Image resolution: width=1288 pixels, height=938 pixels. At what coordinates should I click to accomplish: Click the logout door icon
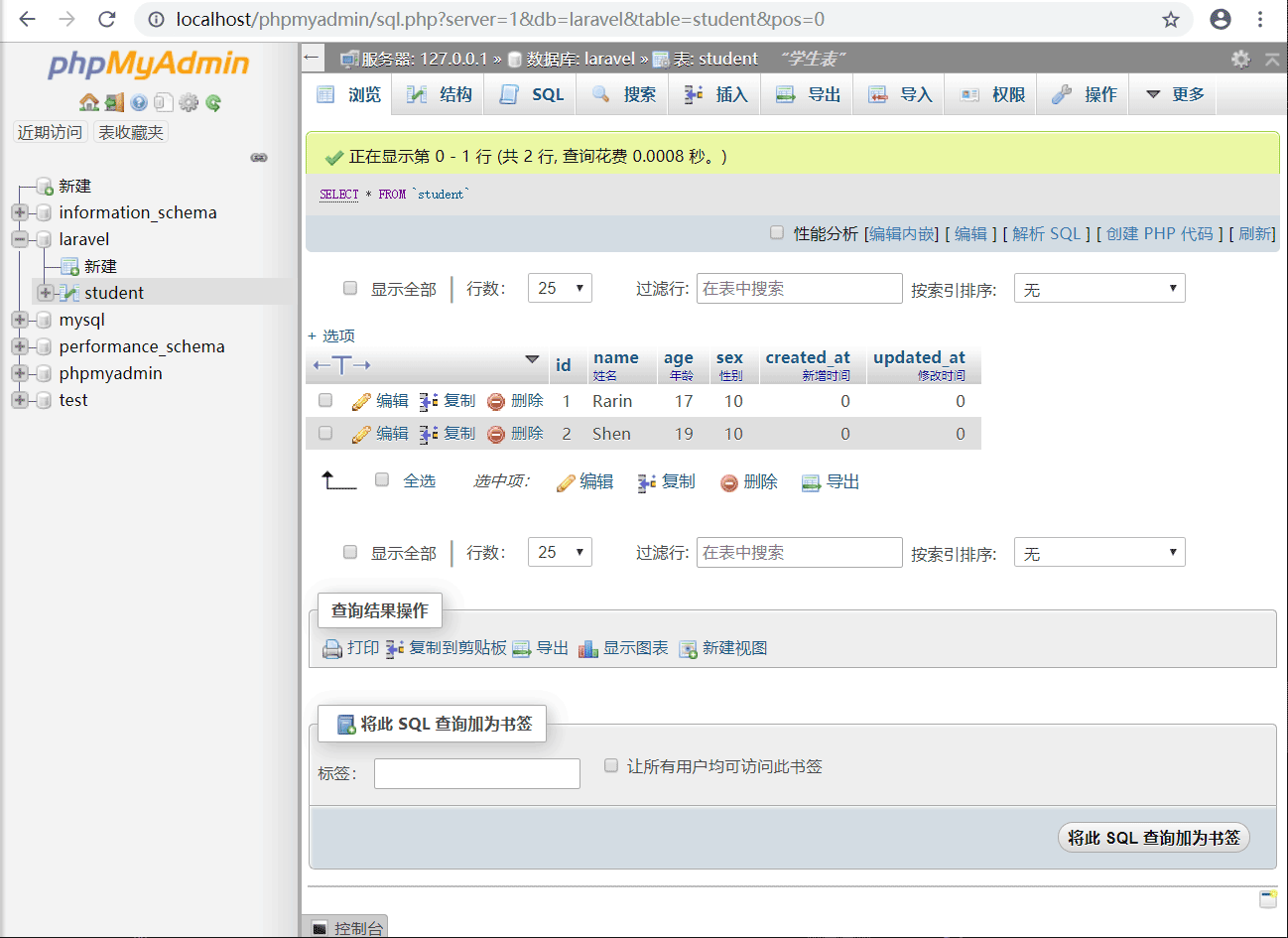(114, 102)
